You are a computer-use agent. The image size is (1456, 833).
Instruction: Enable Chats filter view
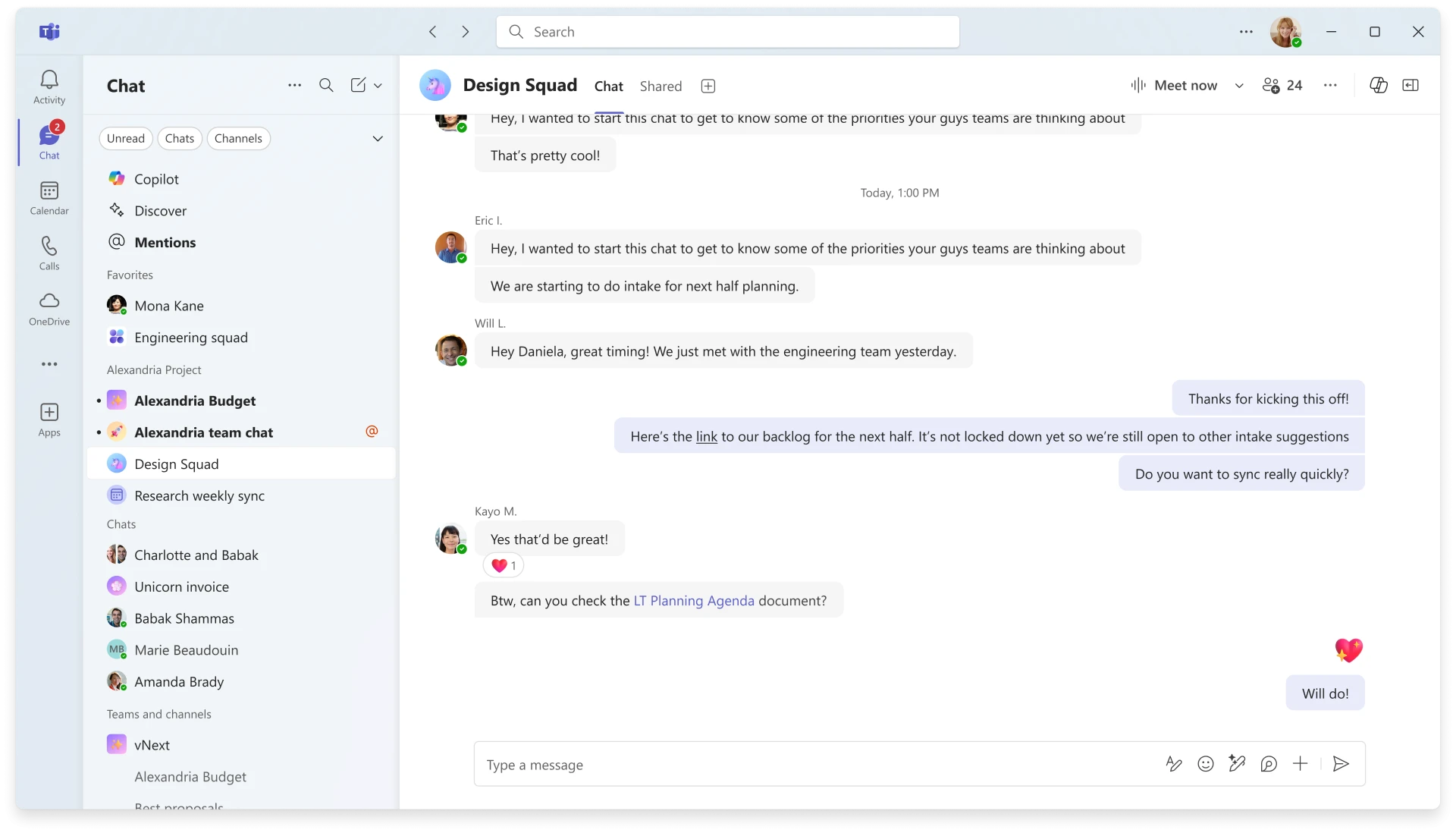(x=179, y=138)
